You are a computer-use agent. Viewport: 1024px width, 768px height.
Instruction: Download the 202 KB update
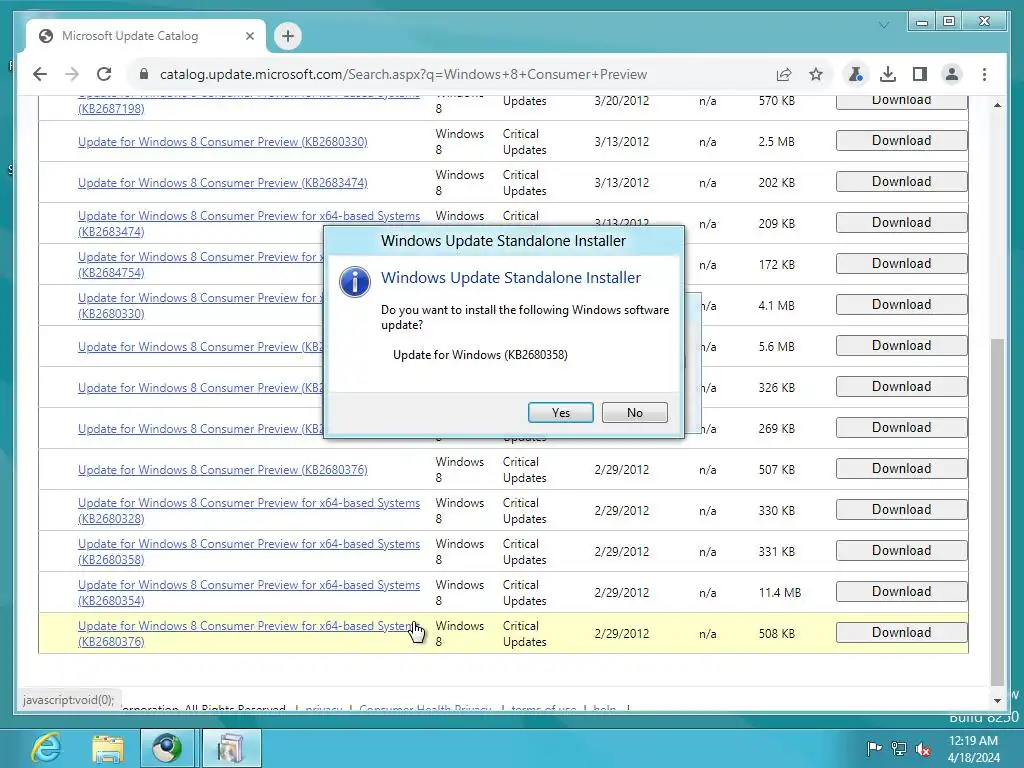901,182
